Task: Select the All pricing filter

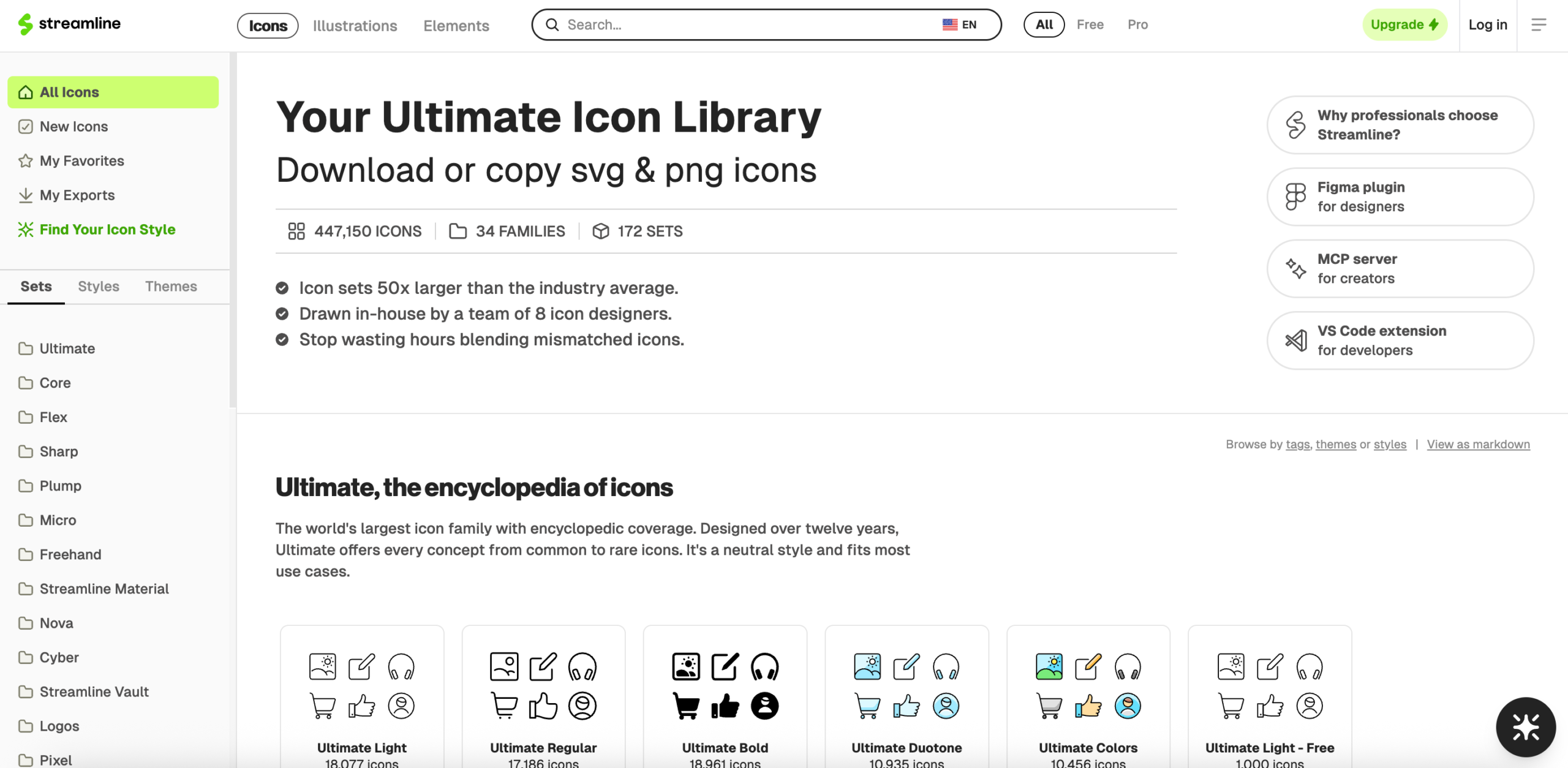Action: (1044, 24)
